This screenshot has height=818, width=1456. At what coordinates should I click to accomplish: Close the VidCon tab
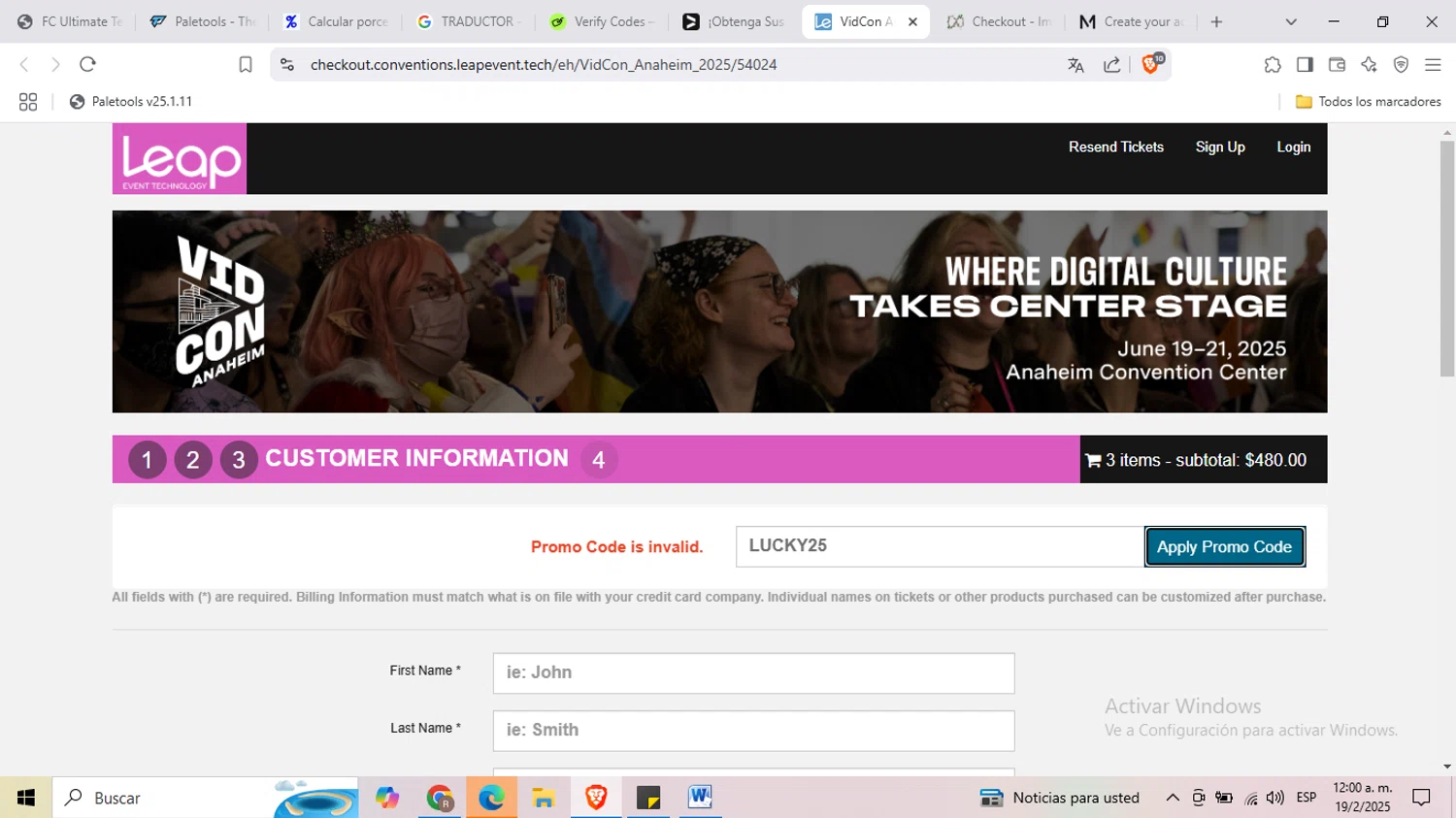click(912, 21)
